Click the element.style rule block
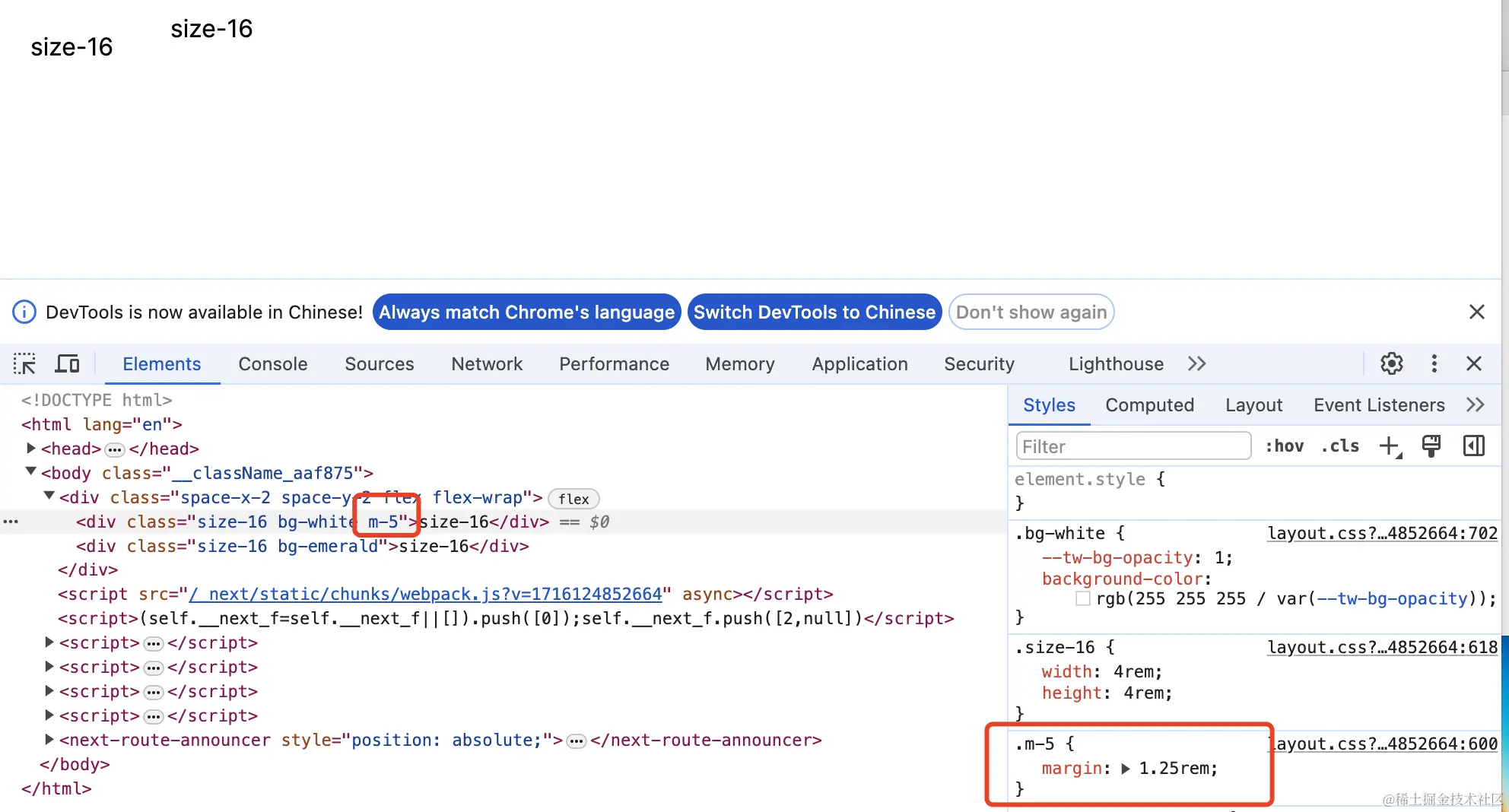This screenshot has width=1509, height=812. (x=1255, y=491)
